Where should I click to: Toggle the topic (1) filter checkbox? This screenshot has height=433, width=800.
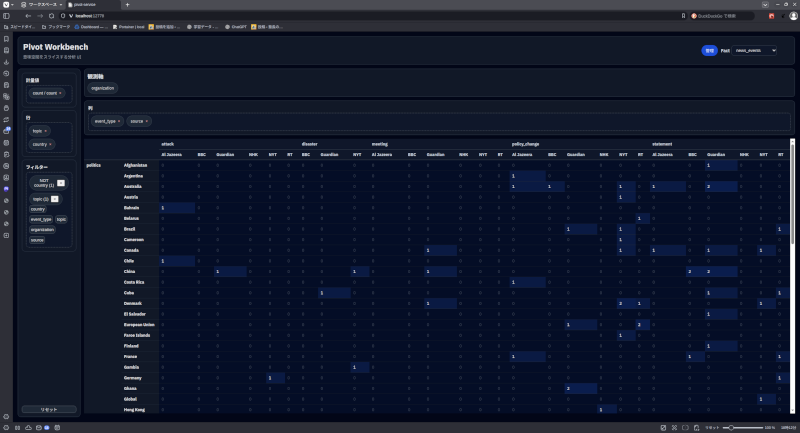coord(55,199)
